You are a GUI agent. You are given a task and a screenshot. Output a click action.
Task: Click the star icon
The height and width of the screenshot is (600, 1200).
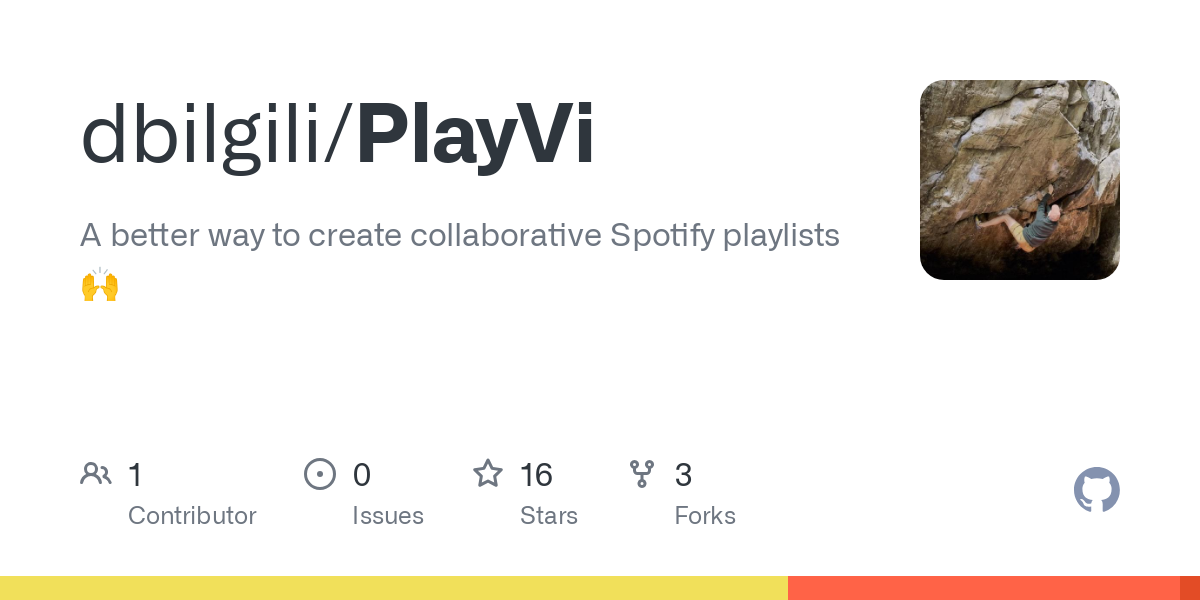[488, 474]
